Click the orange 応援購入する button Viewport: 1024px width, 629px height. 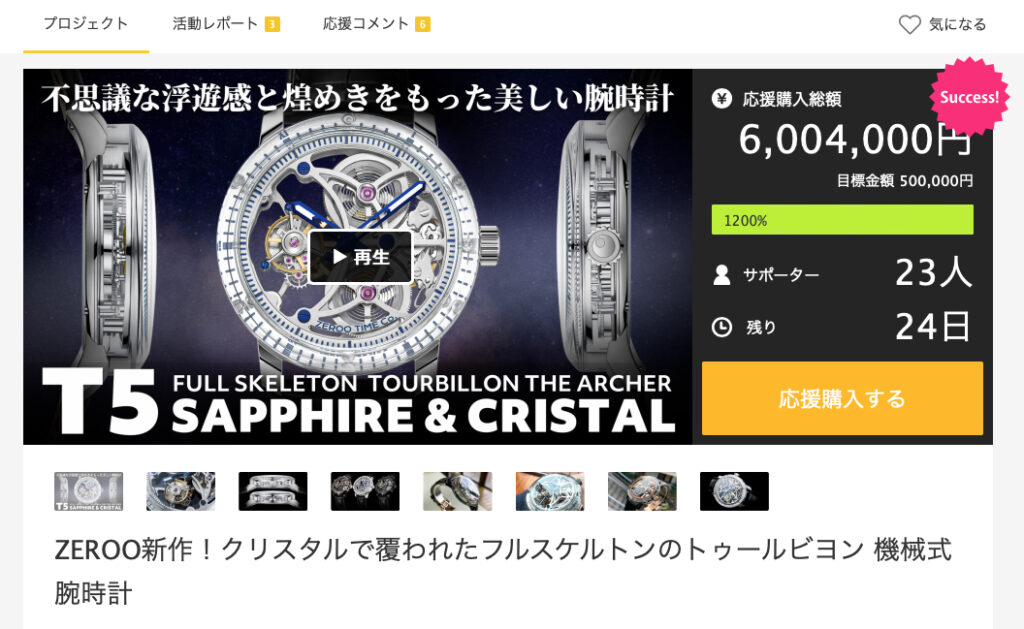842,398
